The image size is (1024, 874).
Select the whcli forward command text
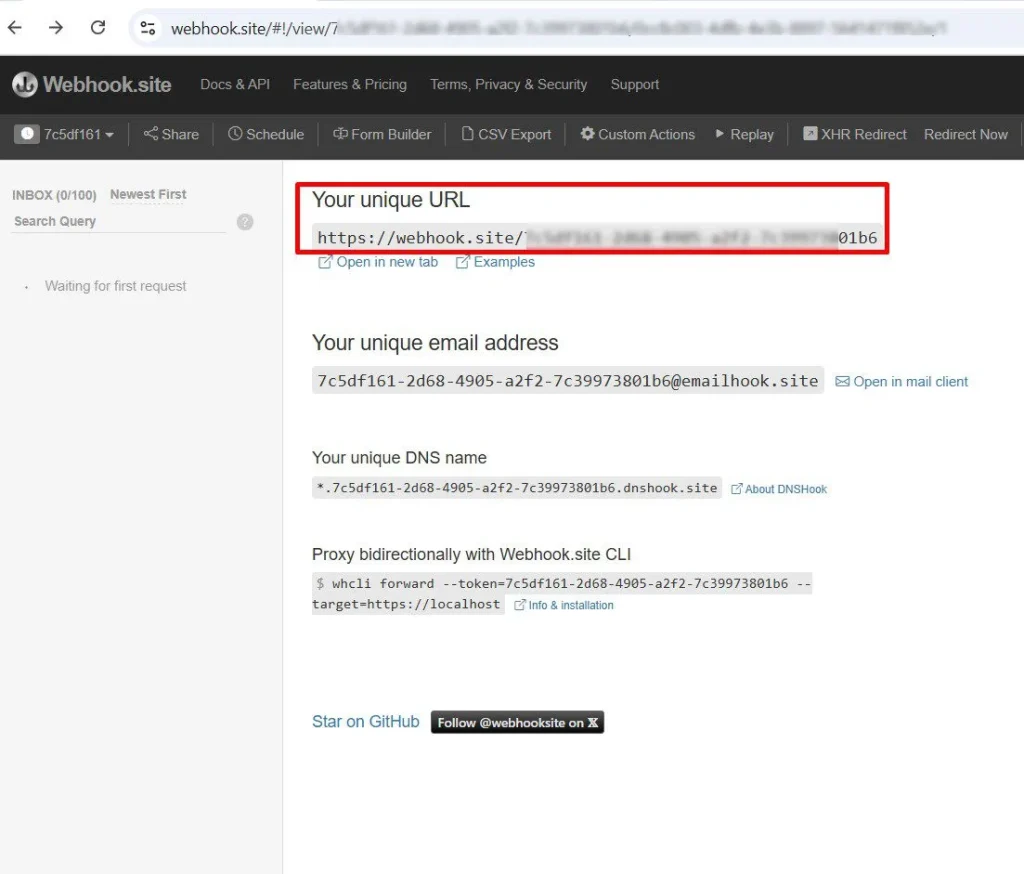pos(562,593)
